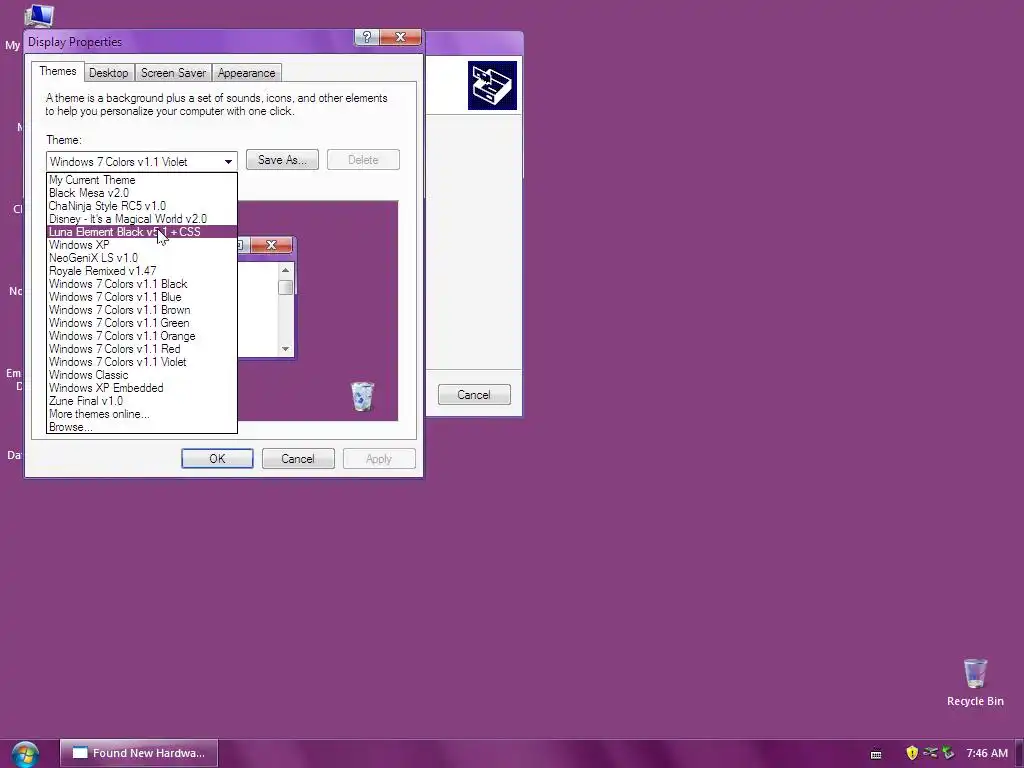The image size is (1024, 768).
Task: Choose Luna Element Black + CSS theme
Action: coord(142,232)
